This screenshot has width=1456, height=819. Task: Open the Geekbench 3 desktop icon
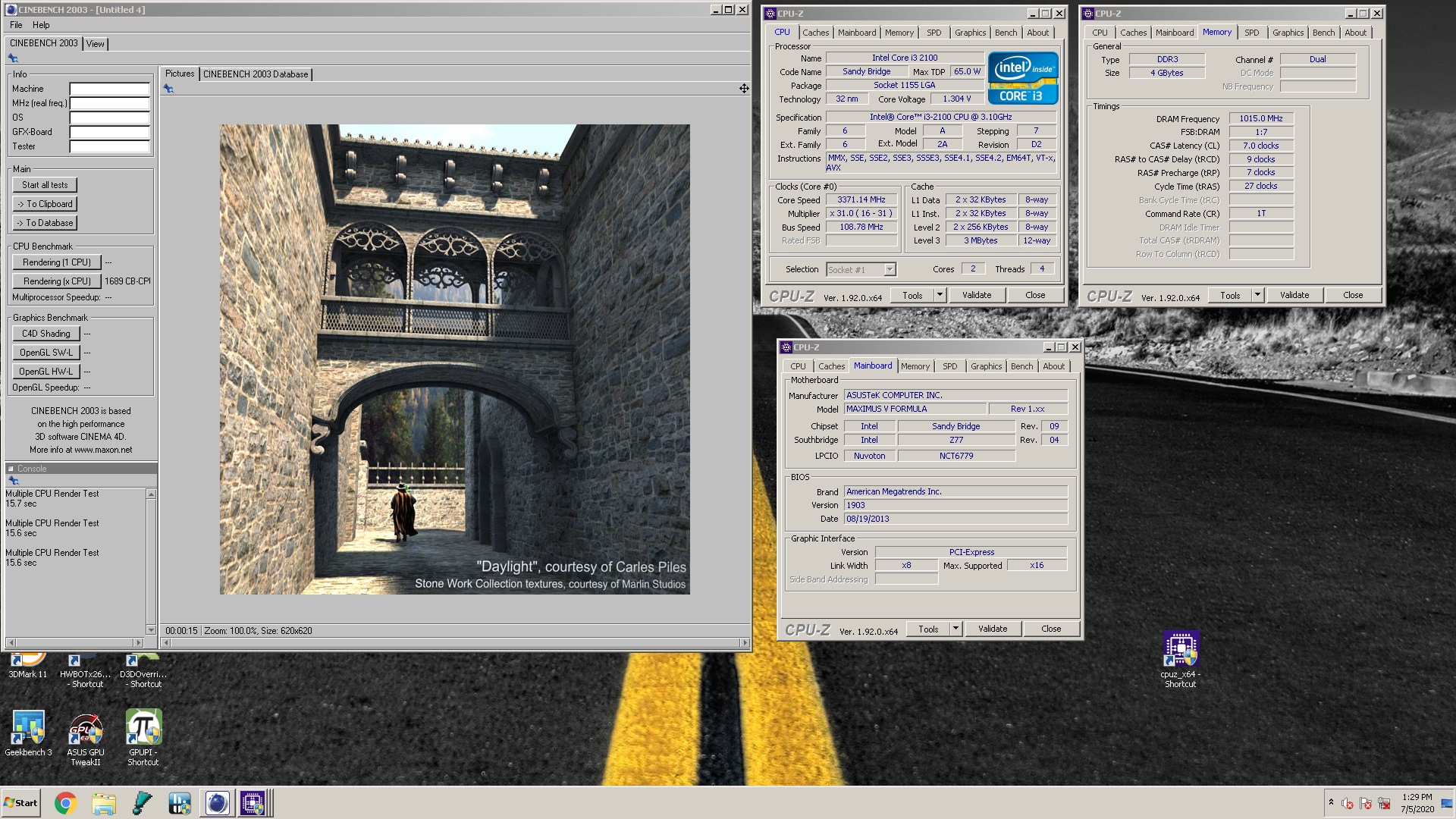coord(28,733)
